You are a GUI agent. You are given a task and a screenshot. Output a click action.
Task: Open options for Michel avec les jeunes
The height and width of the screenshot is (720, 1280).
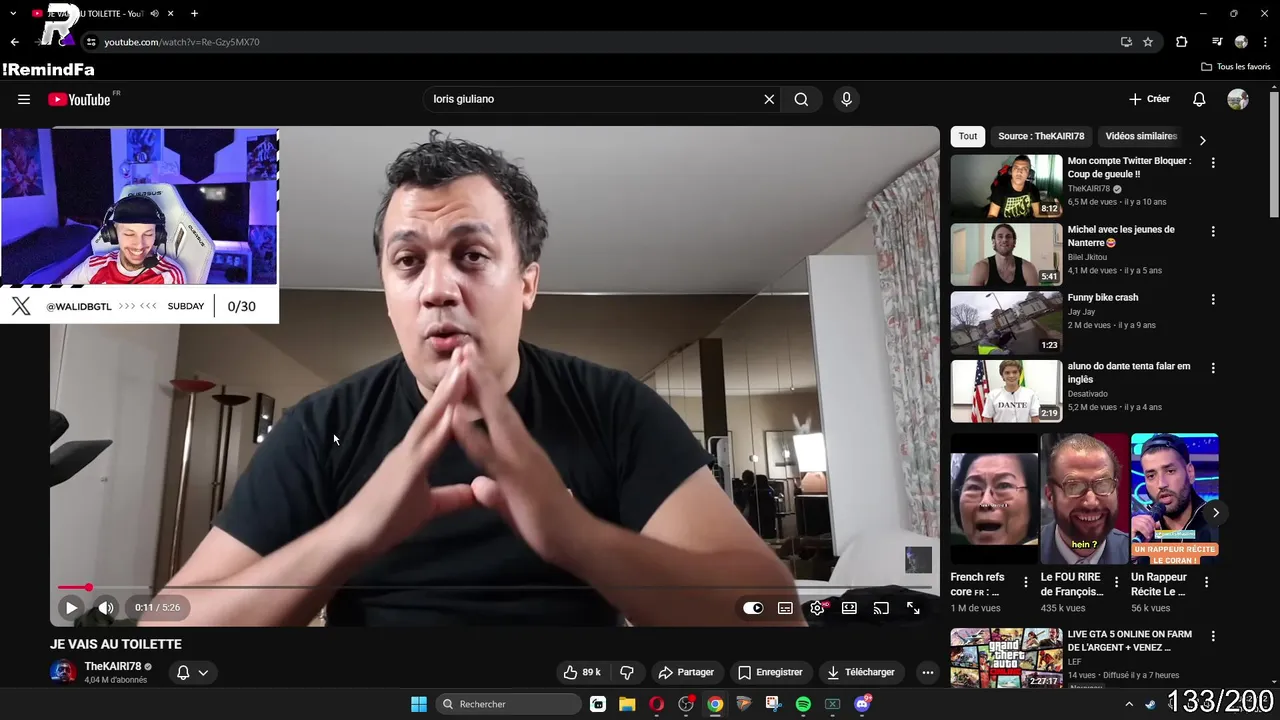(1213, 231)
